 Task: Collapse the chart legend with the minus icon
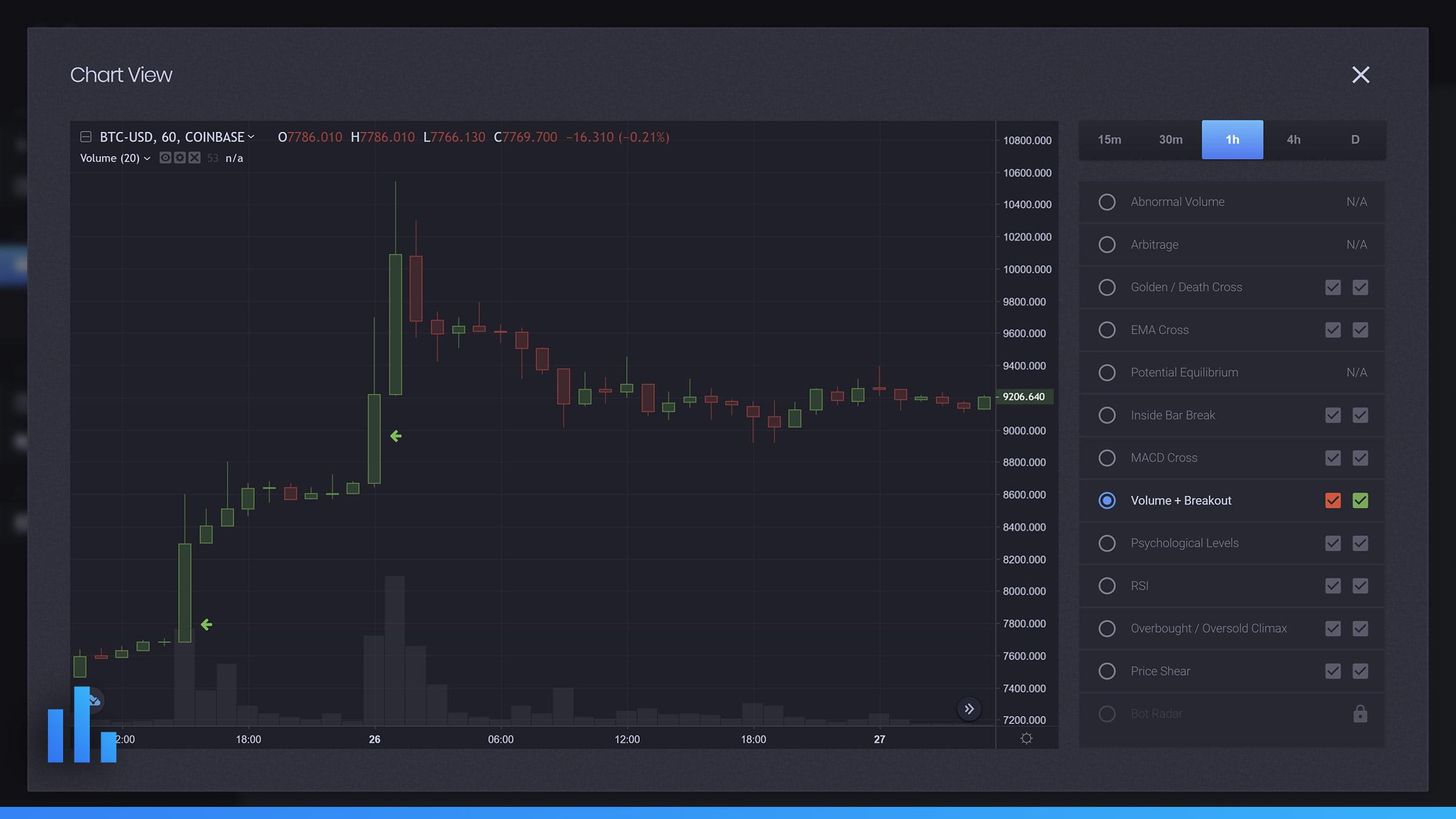86,137
